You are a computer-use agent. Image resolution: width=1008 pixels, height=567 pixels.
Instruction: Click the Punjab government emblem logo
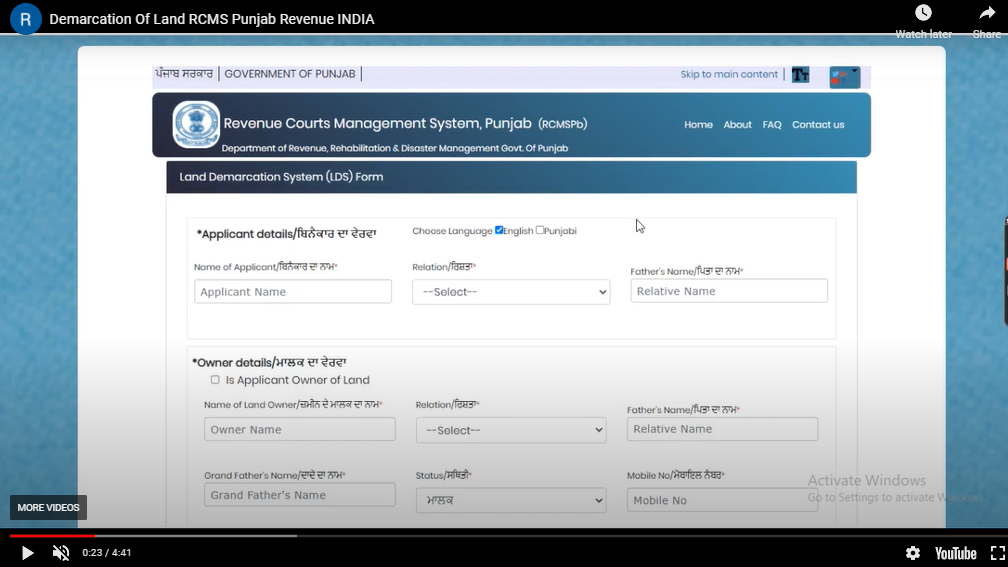point(196,124)
